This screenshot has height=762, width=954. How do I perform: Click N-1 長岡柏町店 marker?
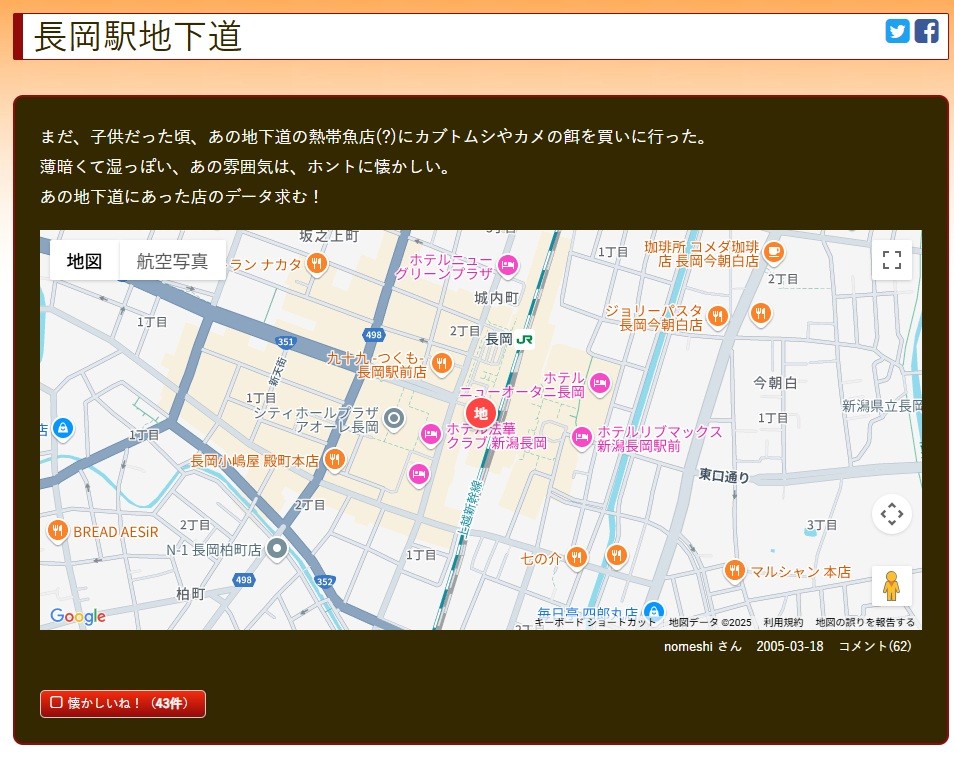click(277, 548)
